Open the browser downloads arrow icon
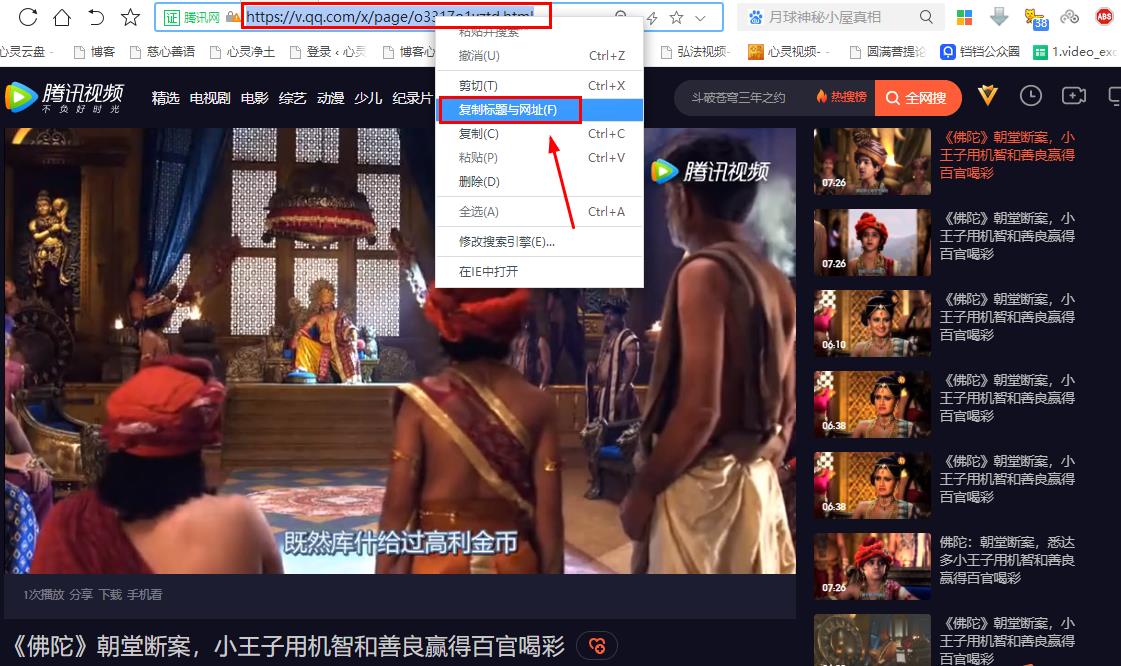 [x=999, y=16]
